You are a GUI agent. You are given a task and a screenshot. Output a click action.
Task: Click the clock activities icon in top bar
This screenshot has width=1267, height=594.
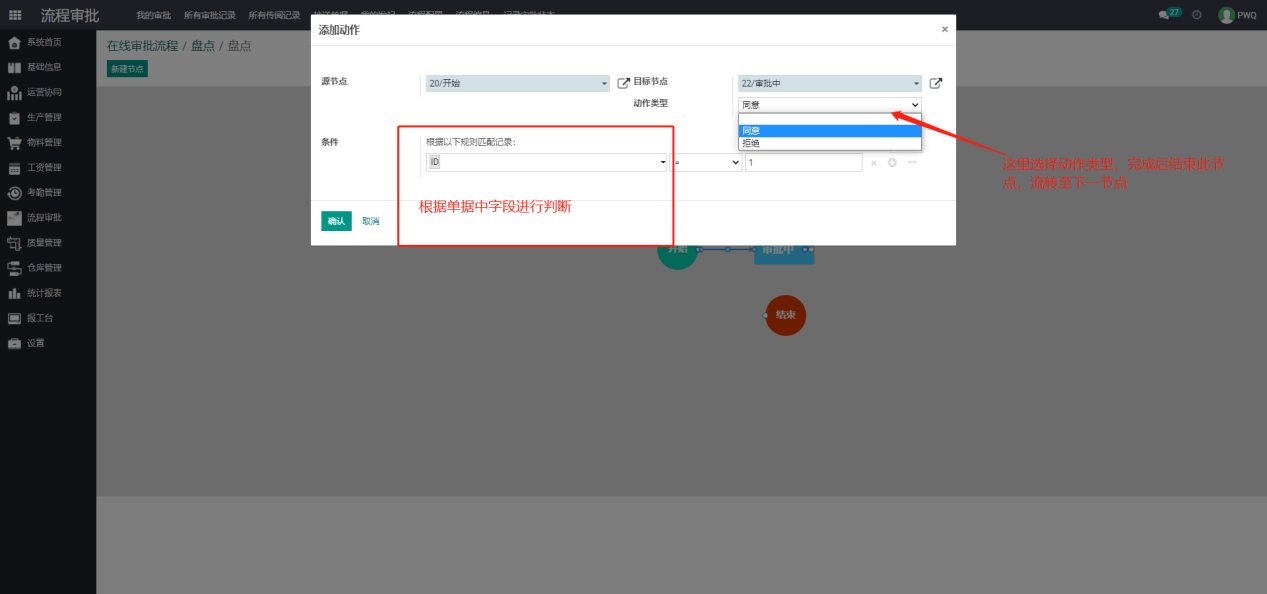click(1196, 15)
